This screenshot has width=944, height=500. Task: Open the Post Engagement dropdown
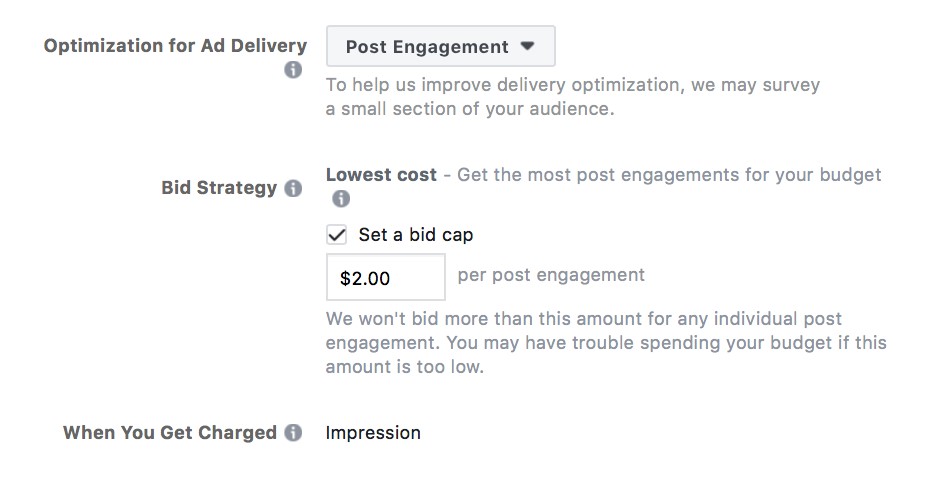point(440,47)
